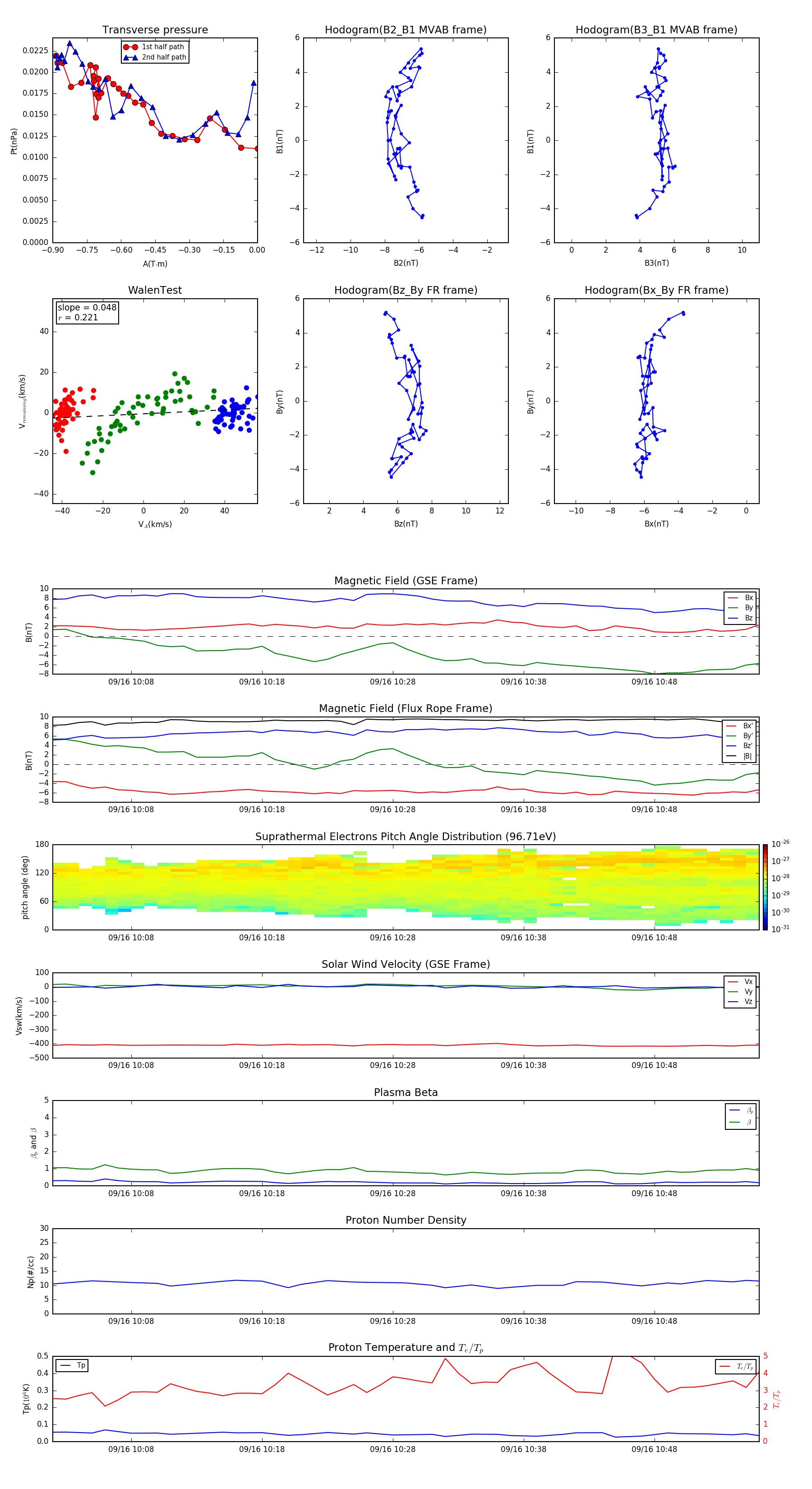Image resolution: width=812 pixels, height=1489 pixels.
Task: Click 'slope = 0.048' annotation text
Action: click(x=87, y=308)
